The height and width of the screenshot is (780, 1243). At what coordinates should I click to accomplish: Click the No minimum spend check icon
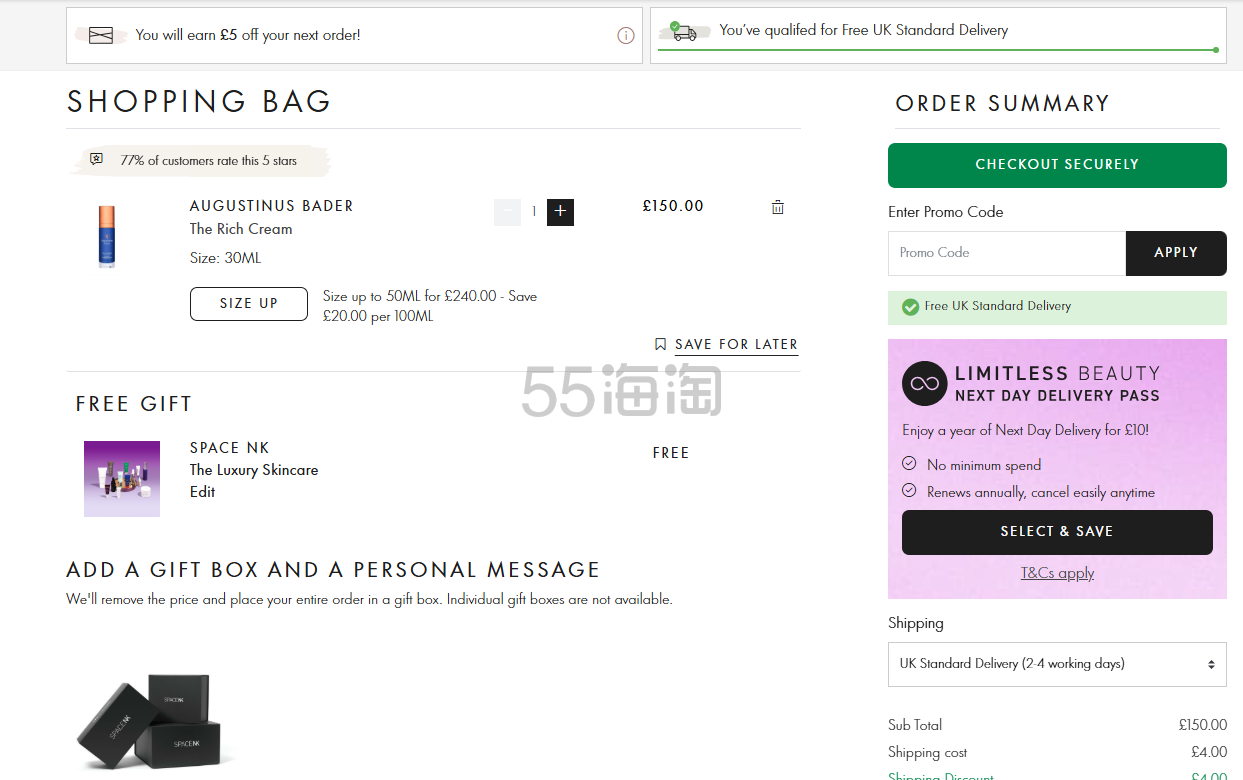[909, 464]
